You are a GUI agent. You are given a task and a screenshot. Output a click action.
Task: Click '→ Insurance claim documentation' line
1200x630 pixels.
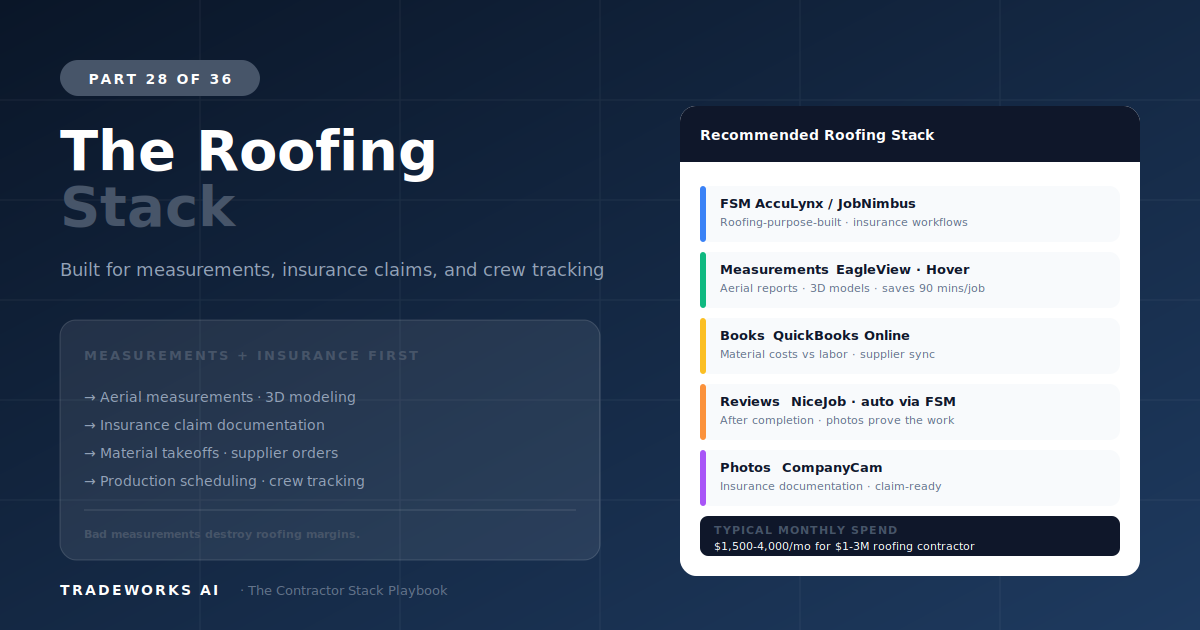pyautogui.click(x=204, y=425)
